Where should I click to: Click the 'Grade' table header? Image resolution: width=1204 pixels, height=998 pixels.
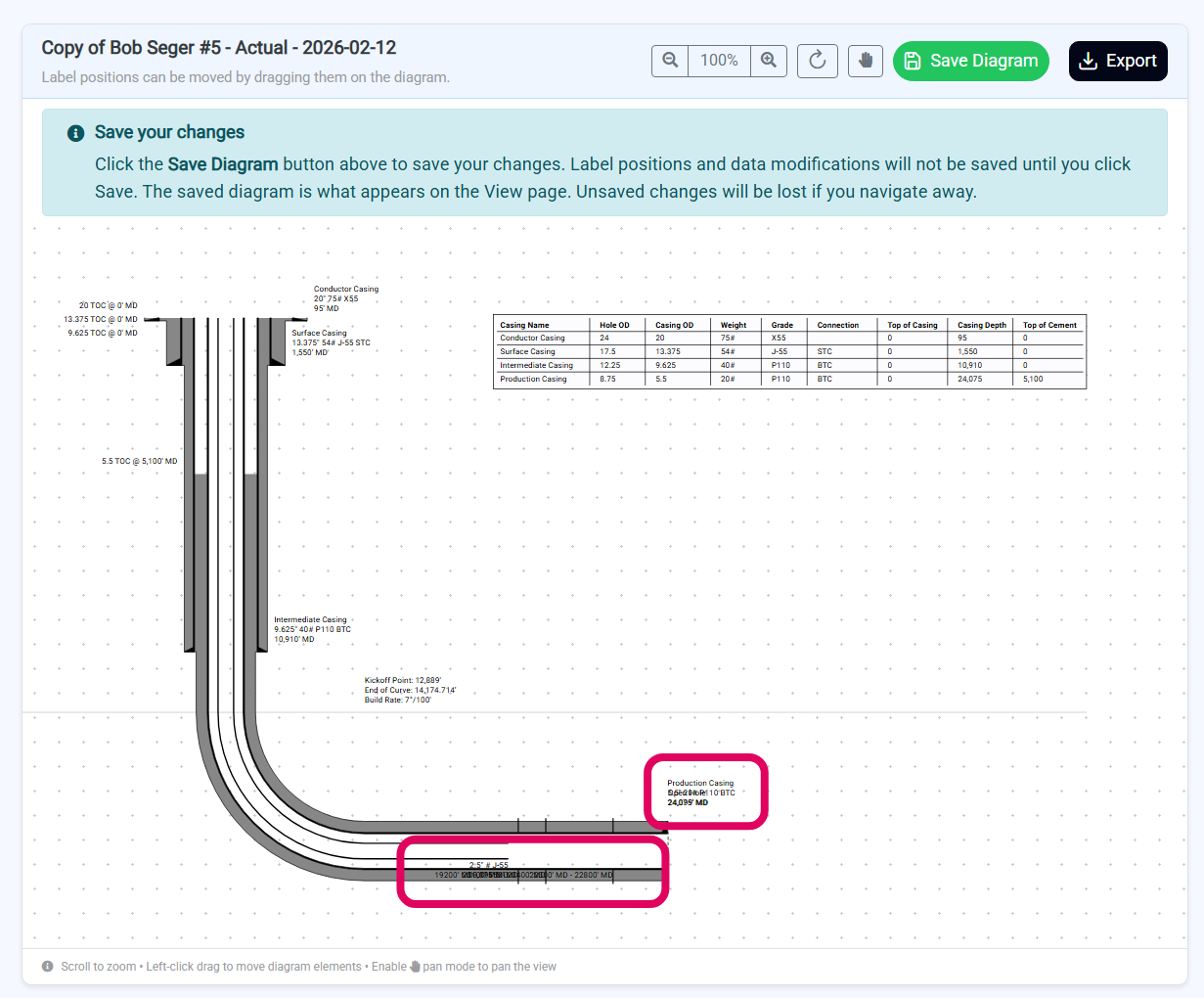(x=782, y=325)
